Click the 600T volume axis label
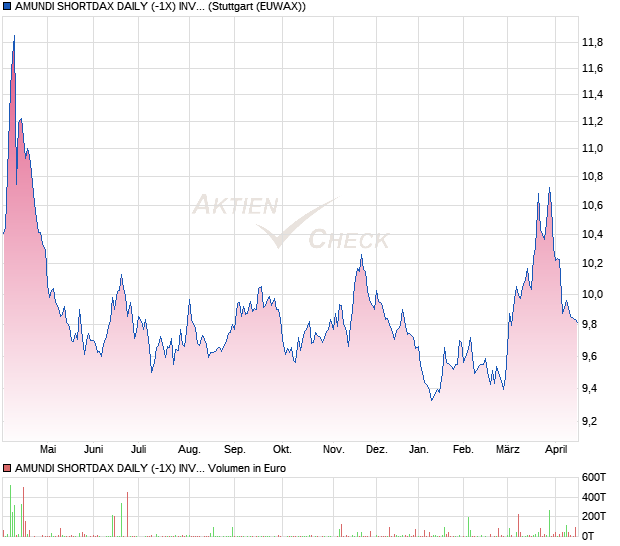The height and width of the screenshot is (546, 620). [x=594, y=477]
